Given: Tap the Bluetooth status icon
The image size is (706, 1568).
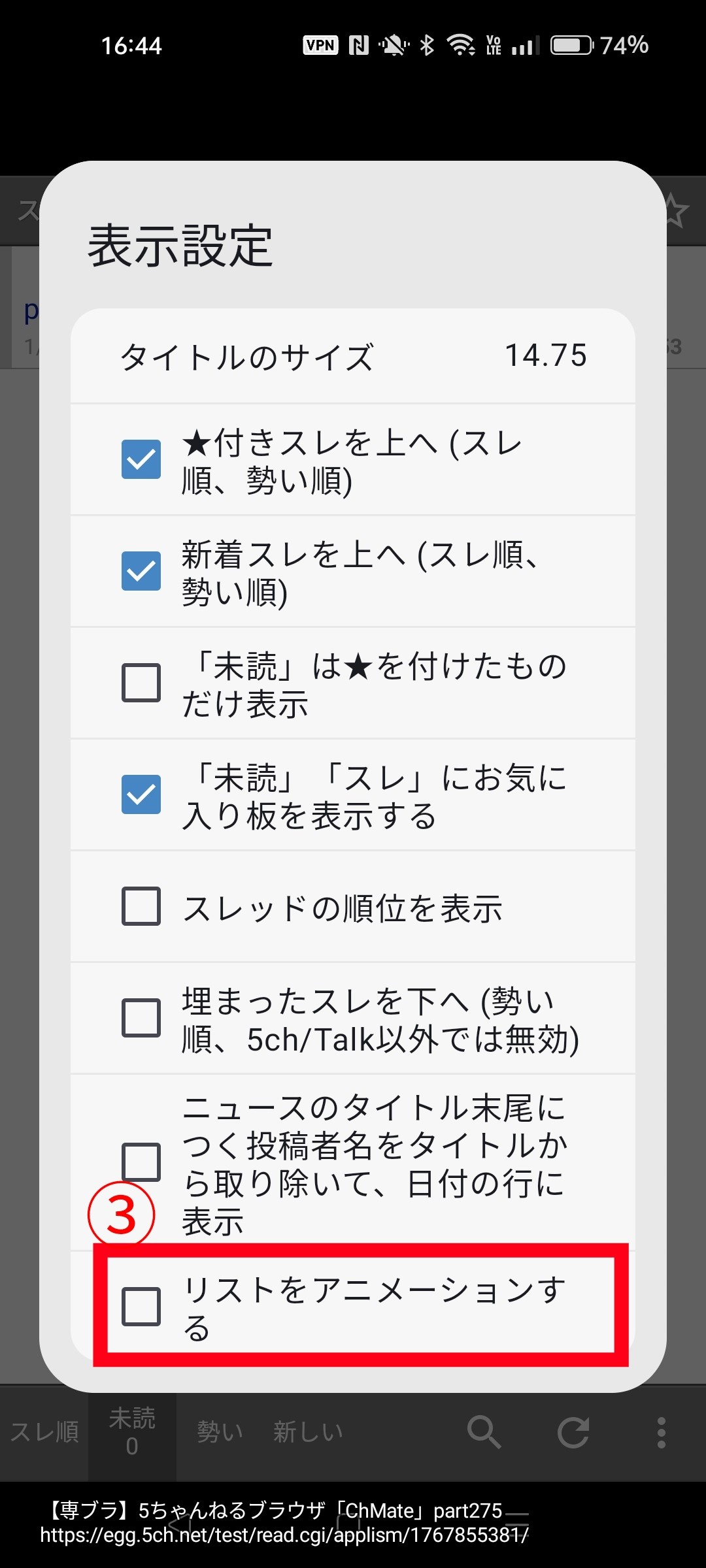Looking at the screenshot, I should point(427,46).
